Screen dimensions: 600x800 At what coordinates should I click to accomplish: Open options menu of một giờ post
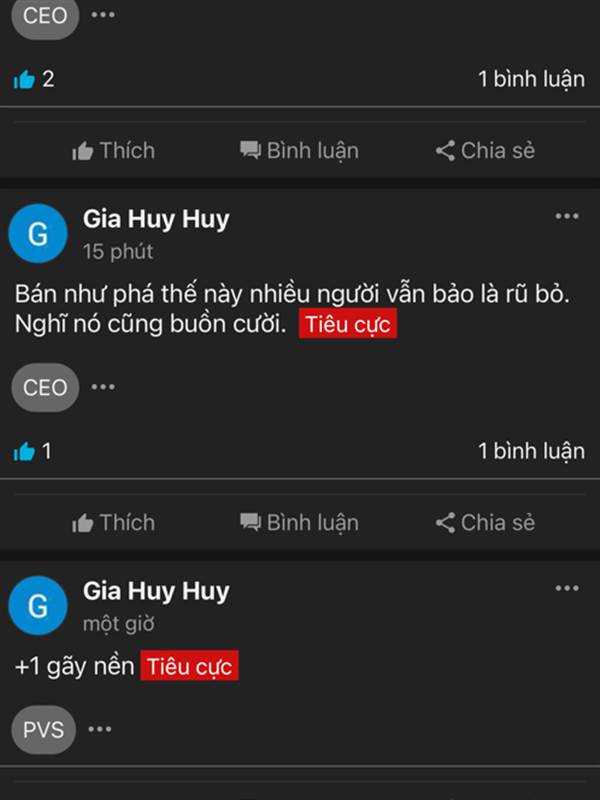(567, 588)
